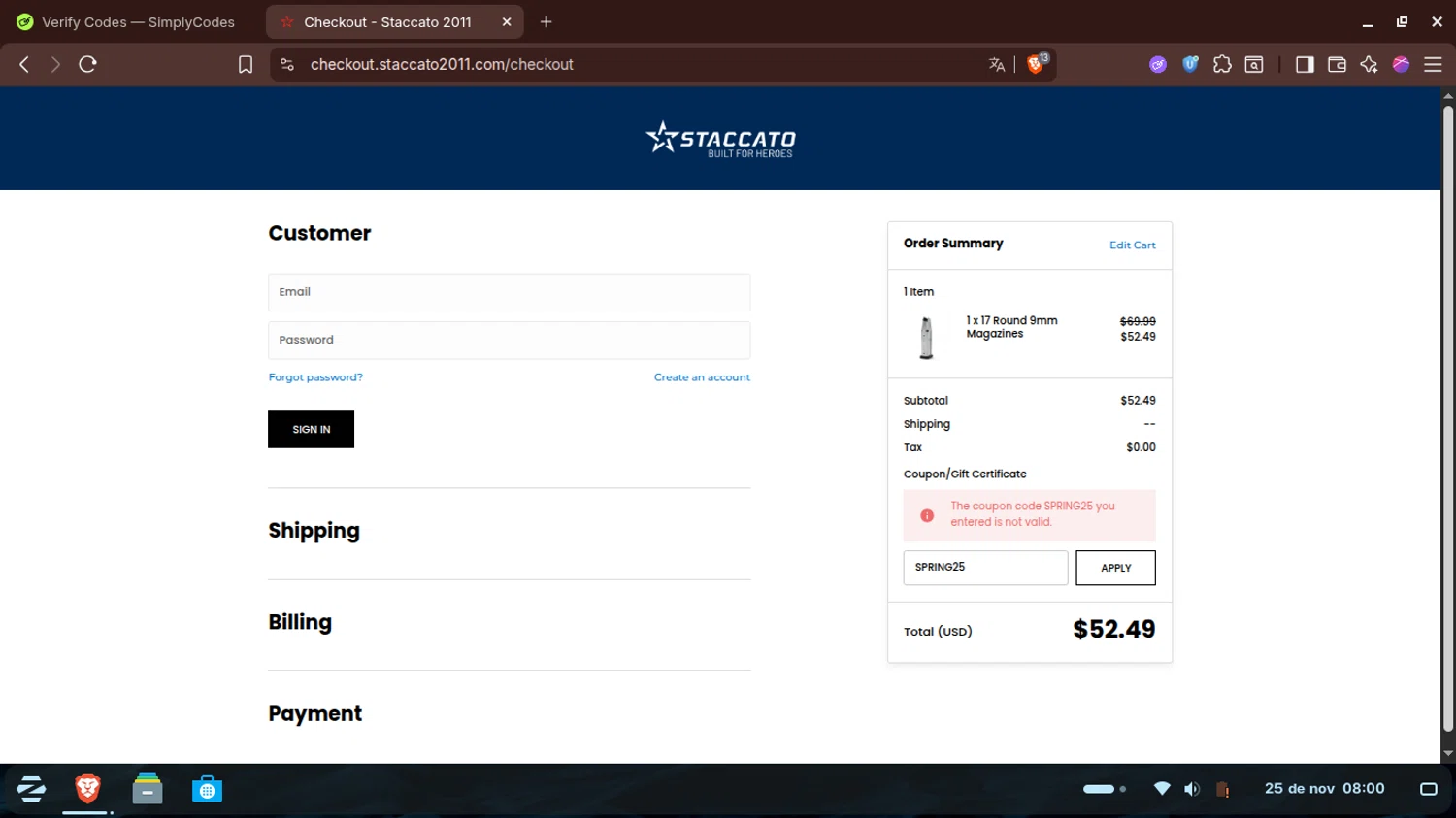Viewport: 1456px width, 818px height.
Task: Click the $52.49 total amount
Action: pos(1113,629)
